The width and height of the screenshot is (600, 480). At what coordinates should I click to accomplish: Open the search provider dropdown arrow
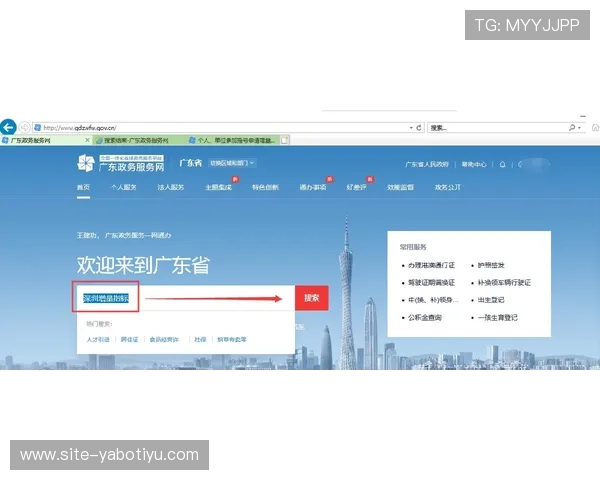[x=579, y=127]
